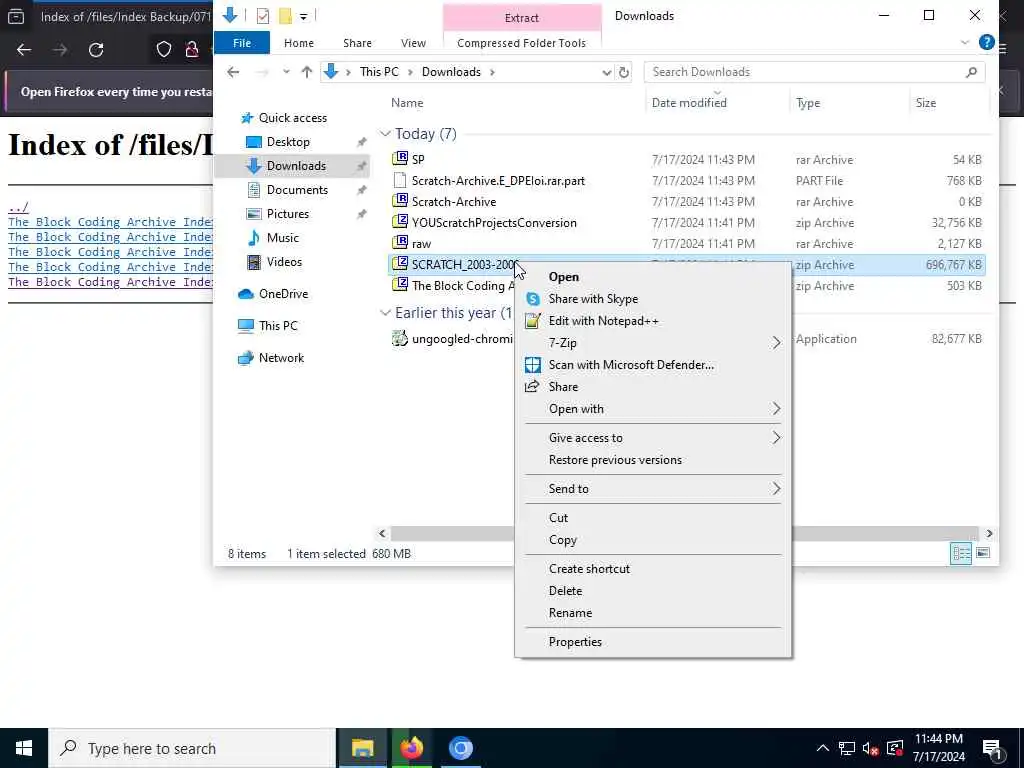The height and width of the screenshot is (768, 1024).
Task: Click the Microsoft Defender shield icon
Action: coord(533,364)
